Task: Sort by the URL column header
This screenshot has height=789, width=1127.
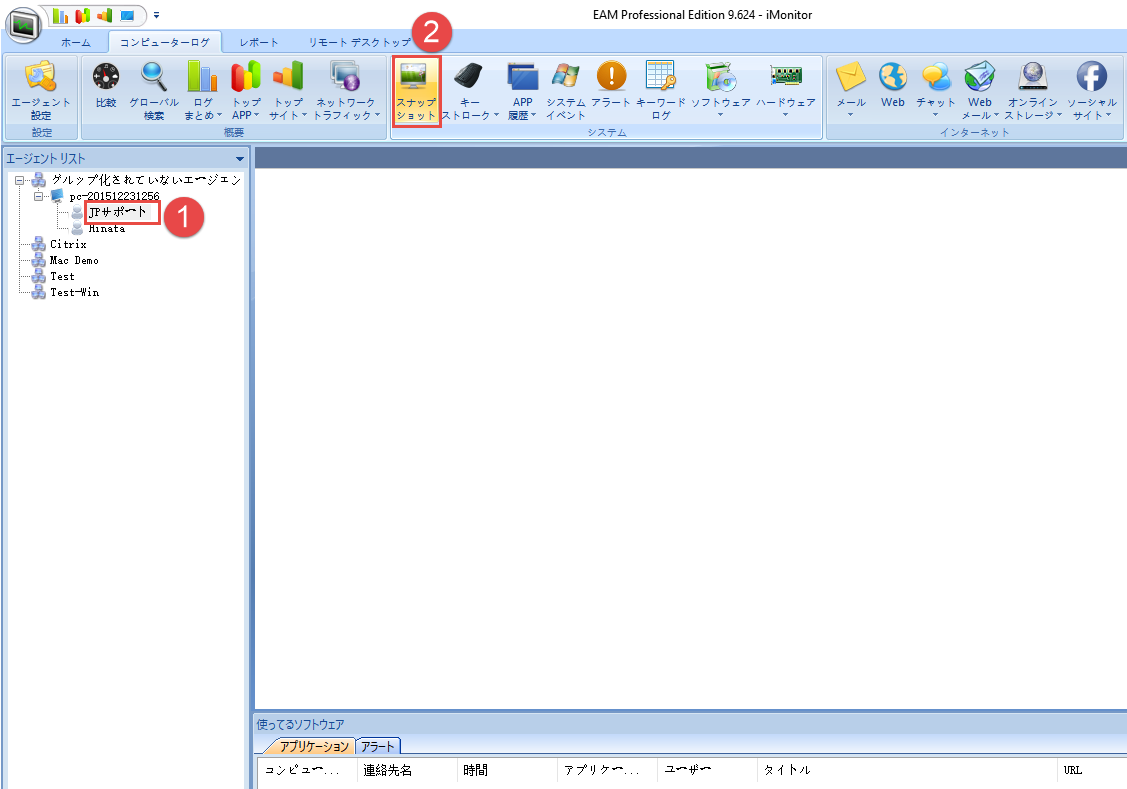Action: [x=1092, y=770]
